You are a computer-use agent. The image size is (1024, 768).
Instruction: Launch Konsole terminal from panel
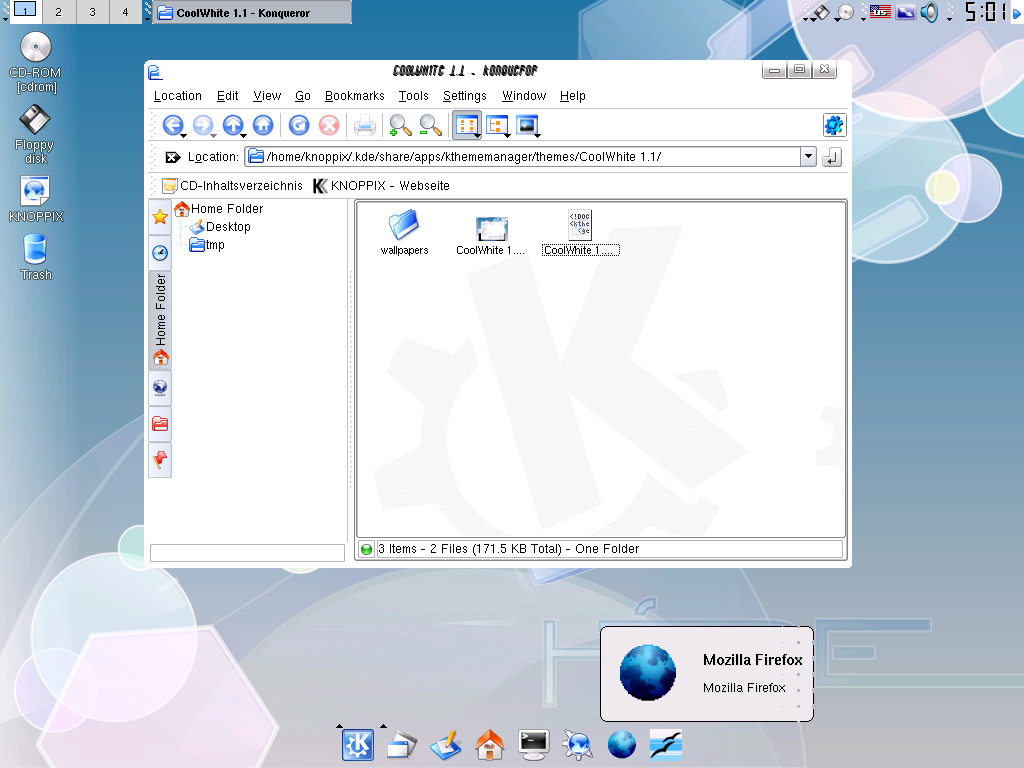pyautogui.click(x=534, y=744)
